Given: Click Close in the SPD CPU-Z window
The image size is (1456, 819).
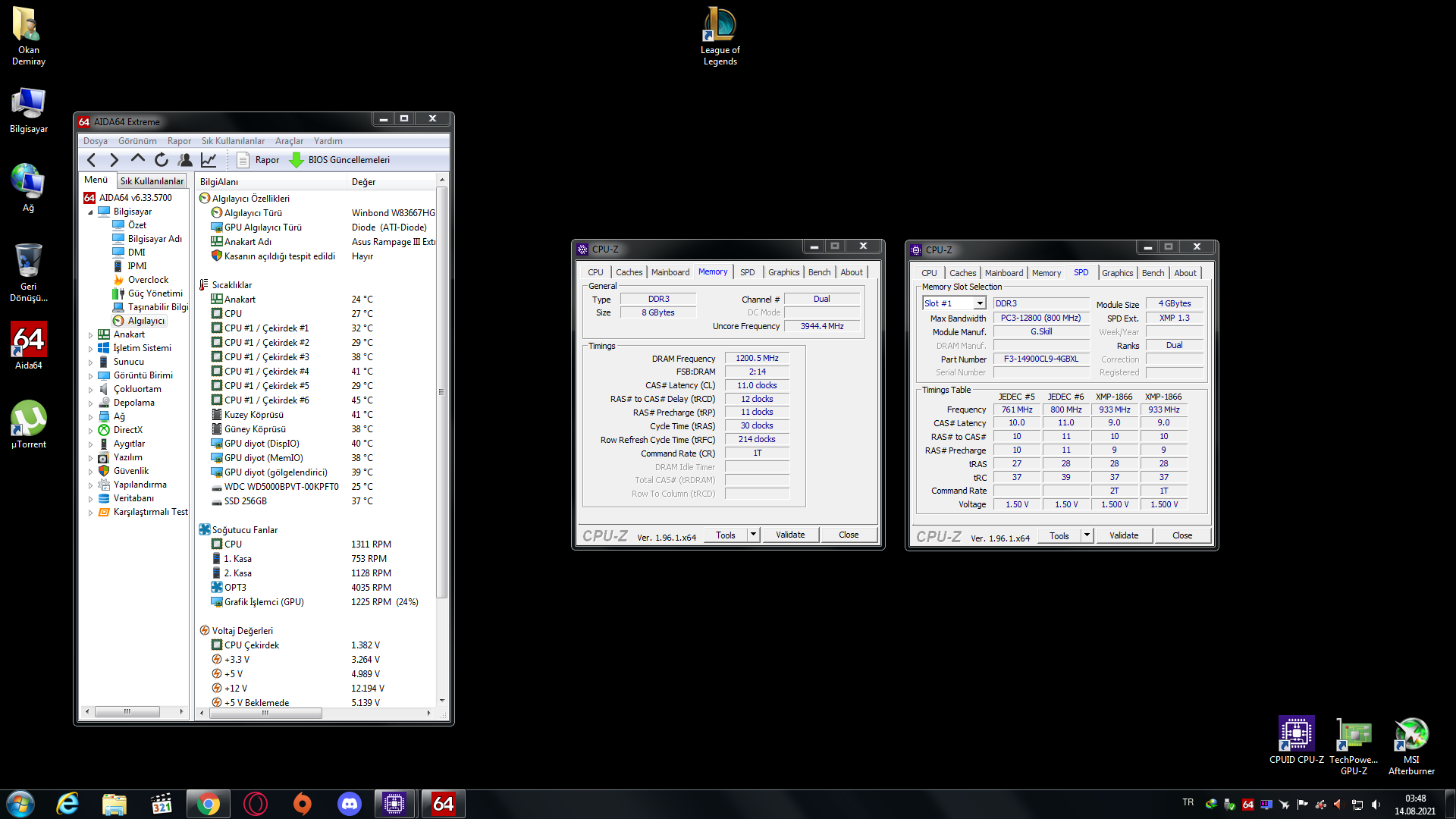Looking at the screenshot, I should pos(1182,535).
